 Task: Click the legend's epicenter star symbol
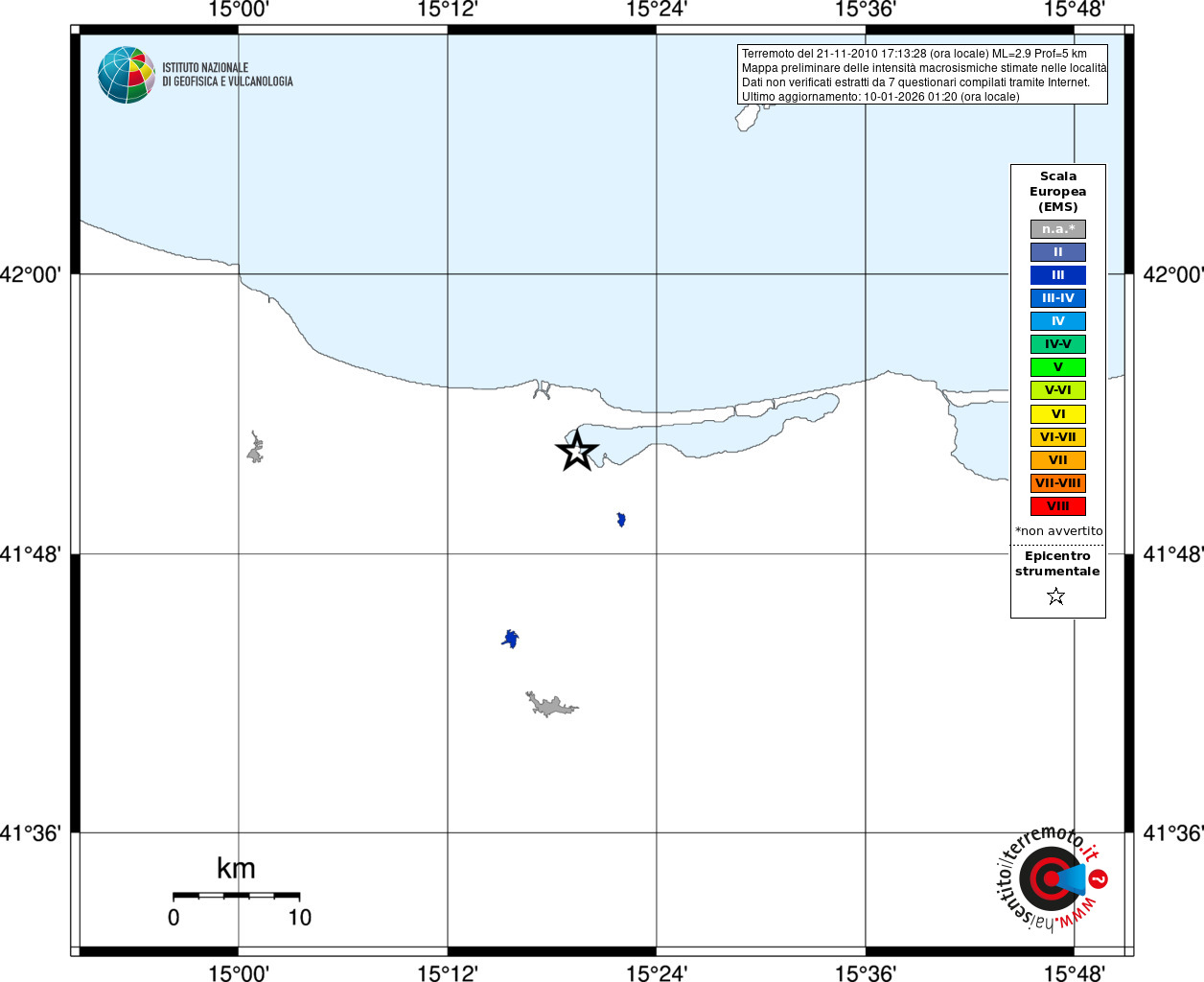click(x=1056, y=596)
